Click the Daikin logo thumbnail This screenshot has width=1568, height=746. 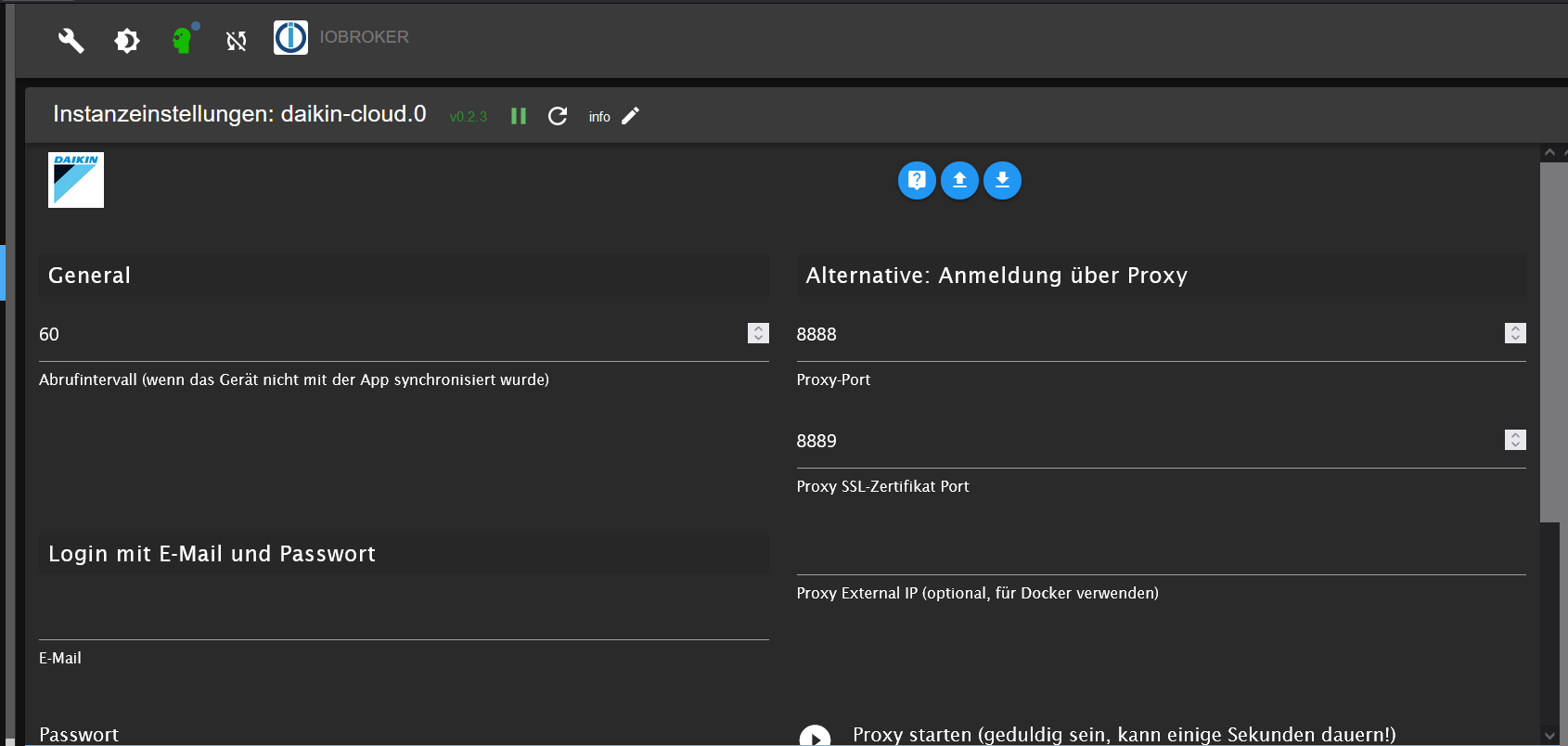click(76, 180)
